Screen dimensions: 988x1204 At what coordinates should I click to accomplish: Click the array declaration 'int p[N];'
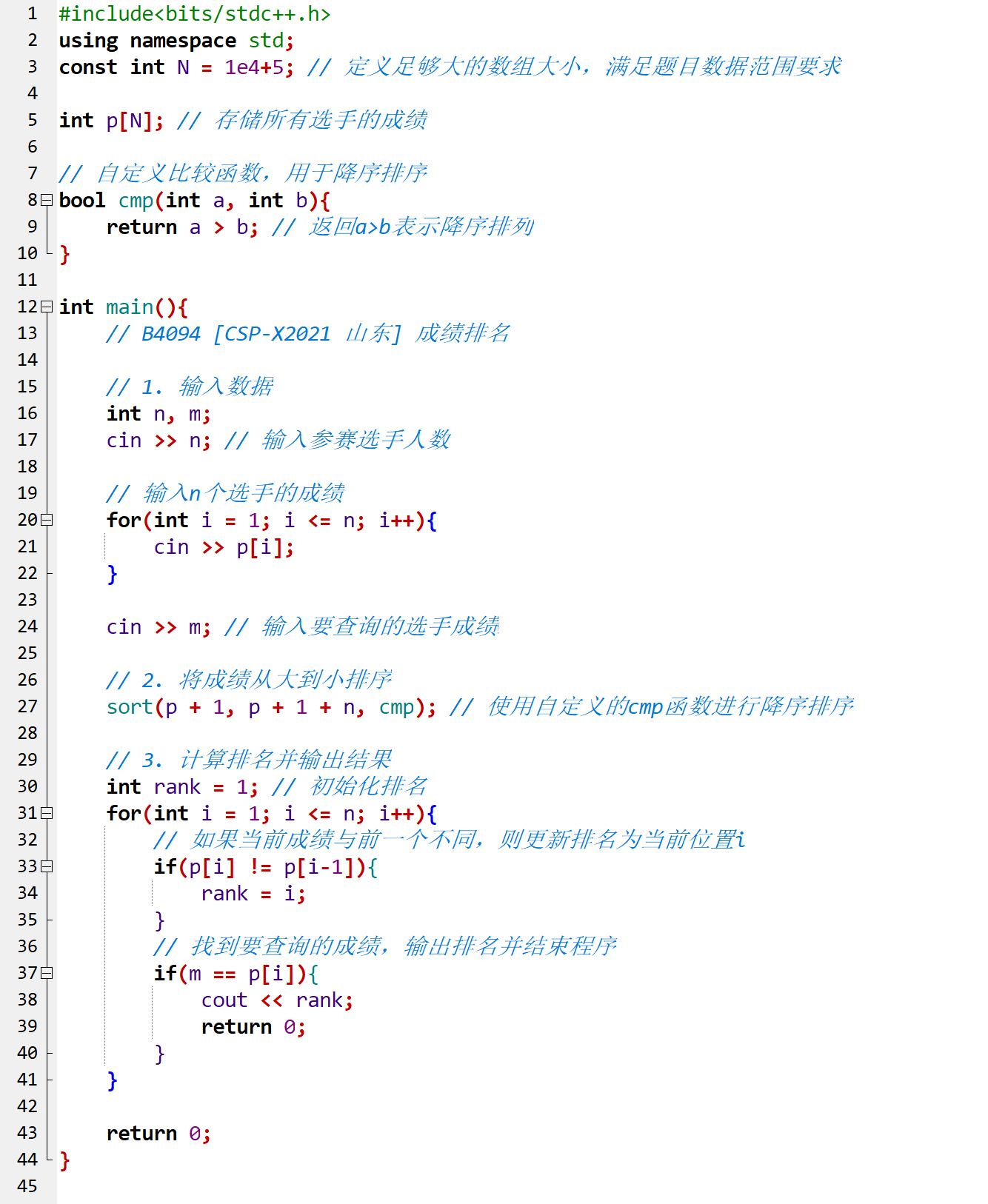[111, 121]
